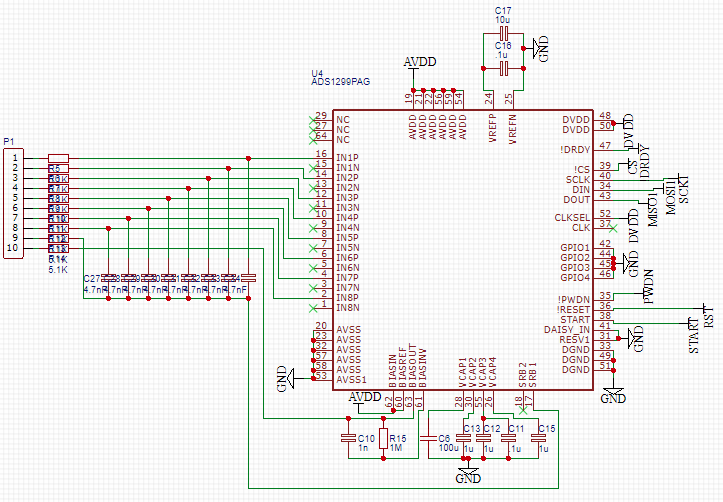The width and height of the screenshot is (723, 502).
Task: Click the 'AVSS1' pin label
Action: pyautogui.click(x=351, y=380)
